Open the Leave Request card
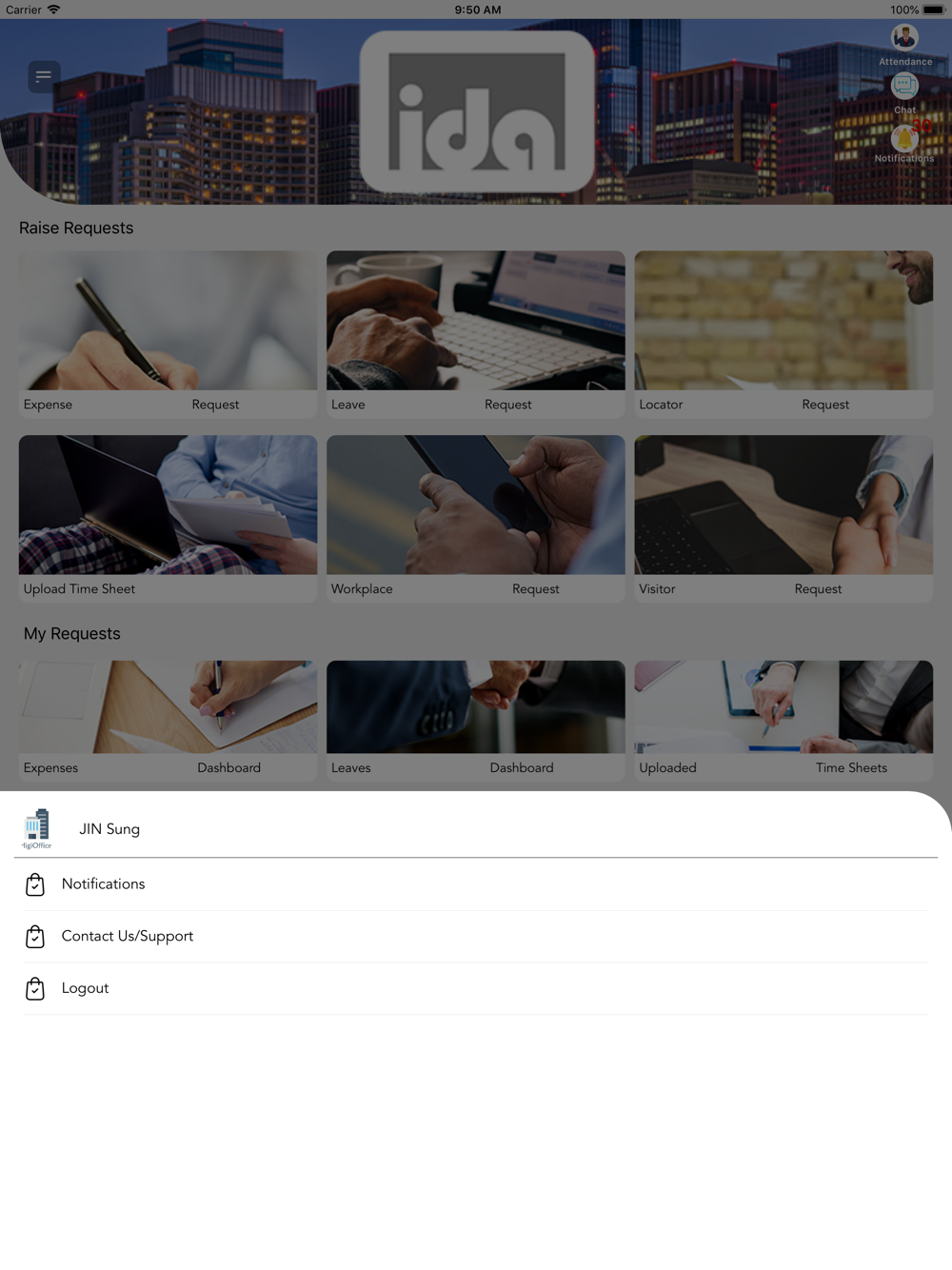 [476, 334]
